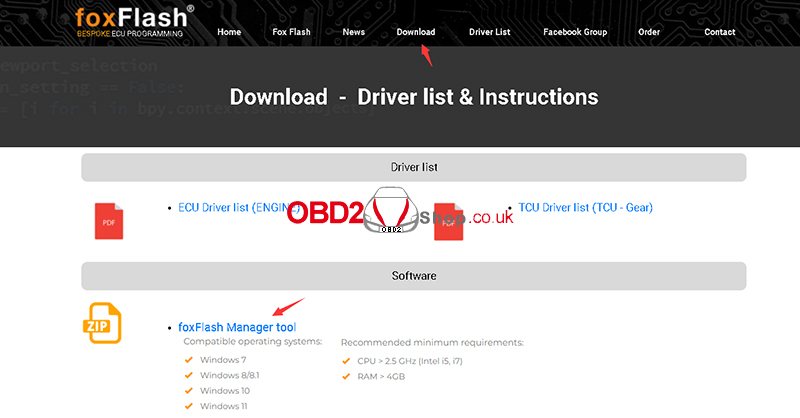
Task: Open the Fox Flash menu item
Action: click(291, 32)
